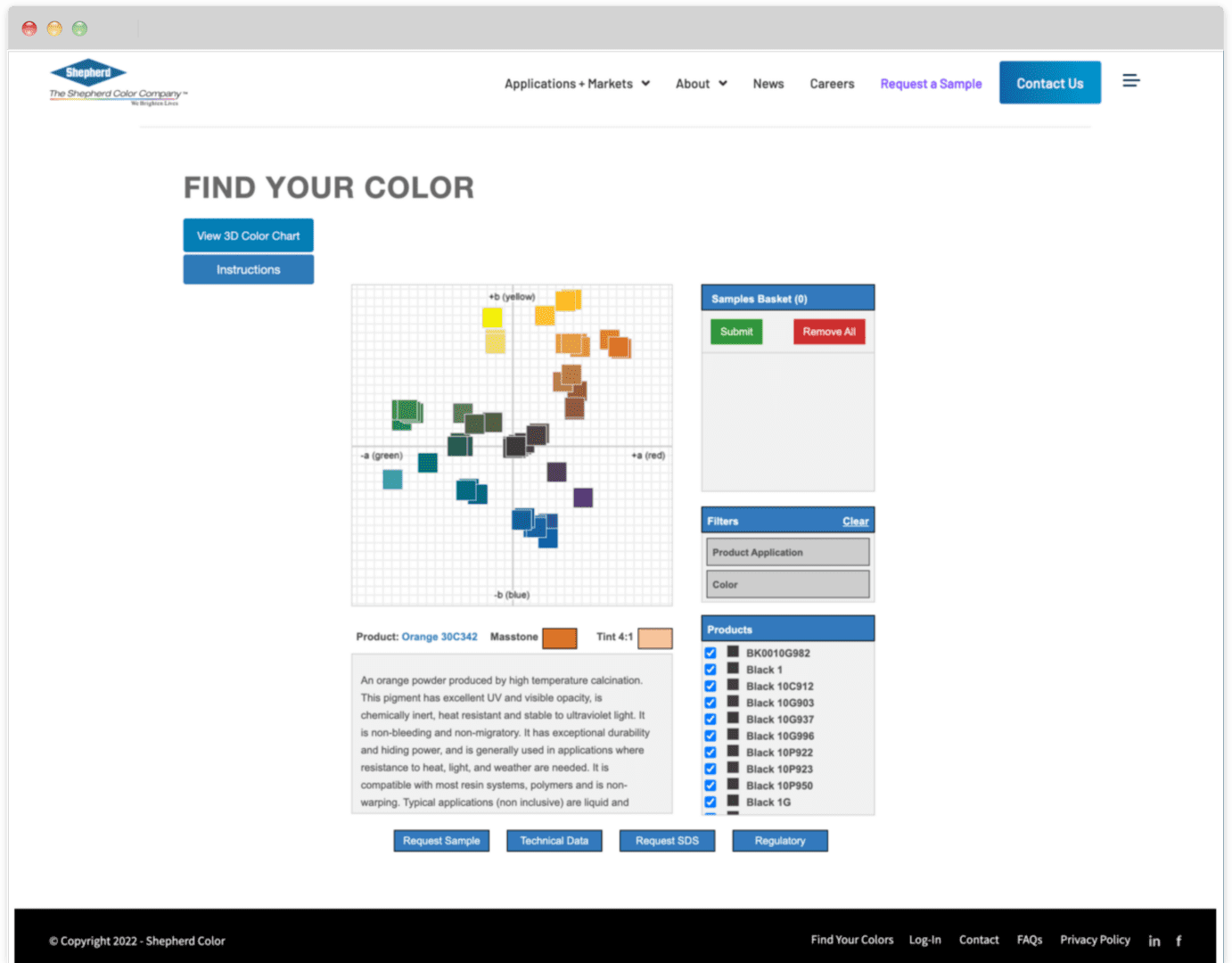Open the Facebook icon in the footer

click(1179, 941)
